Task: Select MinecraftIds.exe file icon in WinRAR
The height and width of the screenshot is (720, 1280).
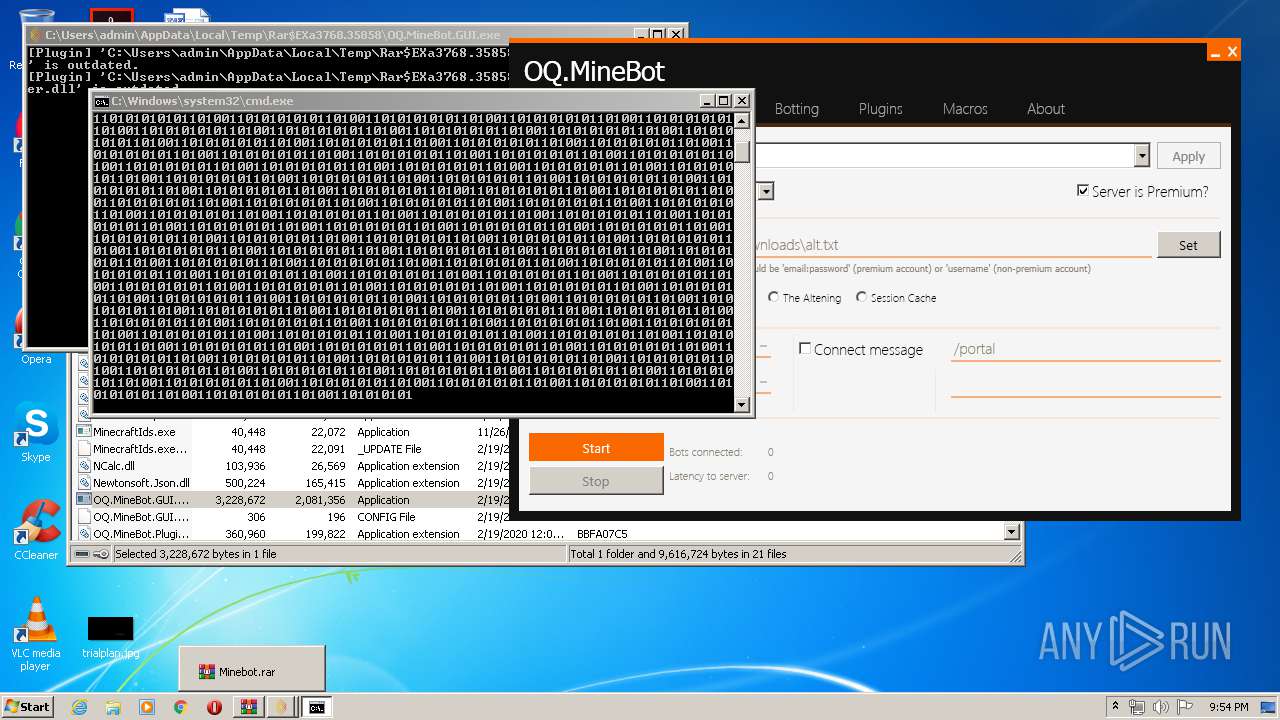Action: point(85,432)
